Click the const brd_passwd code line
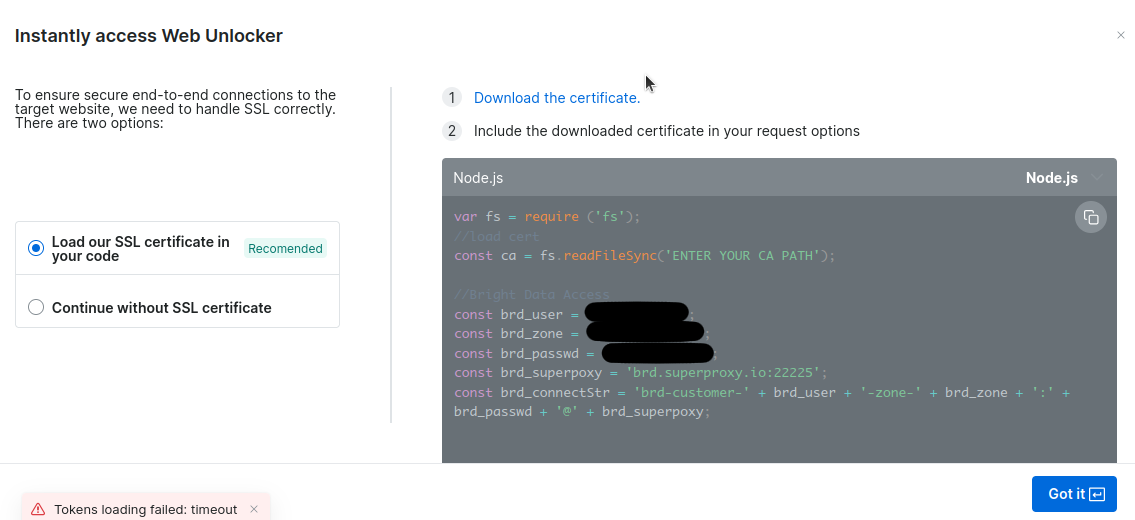1135x520 pixels. (585, 353)
